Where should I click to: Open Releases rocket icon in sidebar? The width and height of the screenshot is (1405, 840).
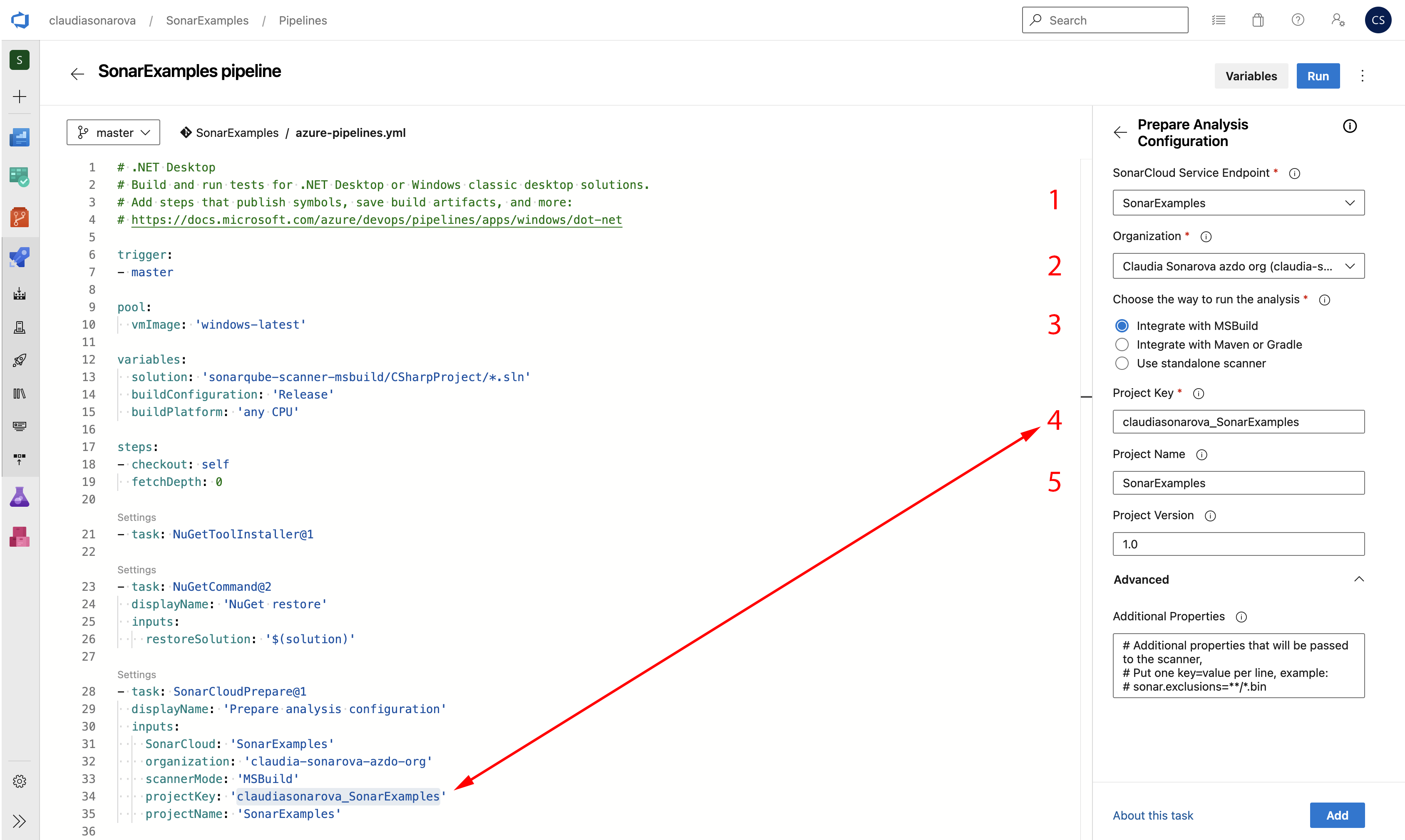pos(20,360)
